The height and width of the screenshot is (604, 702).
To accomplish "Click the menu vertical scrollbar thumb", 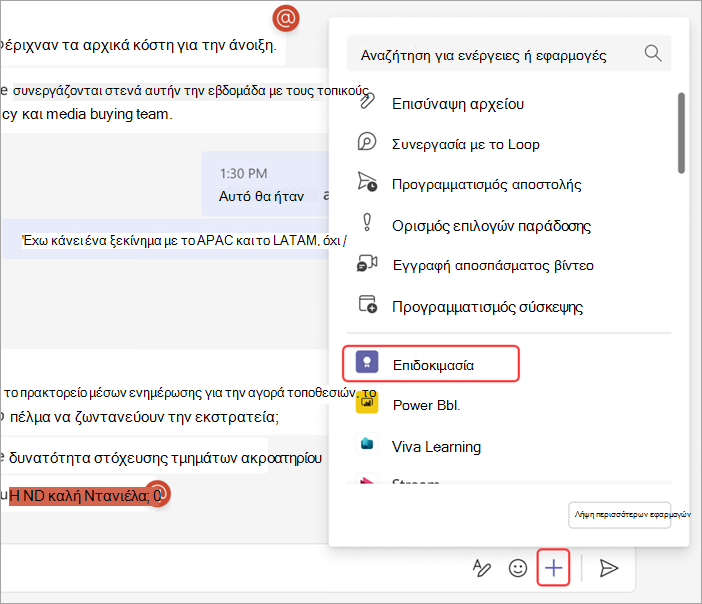I will pyautogui.click(x=681, y=133).
